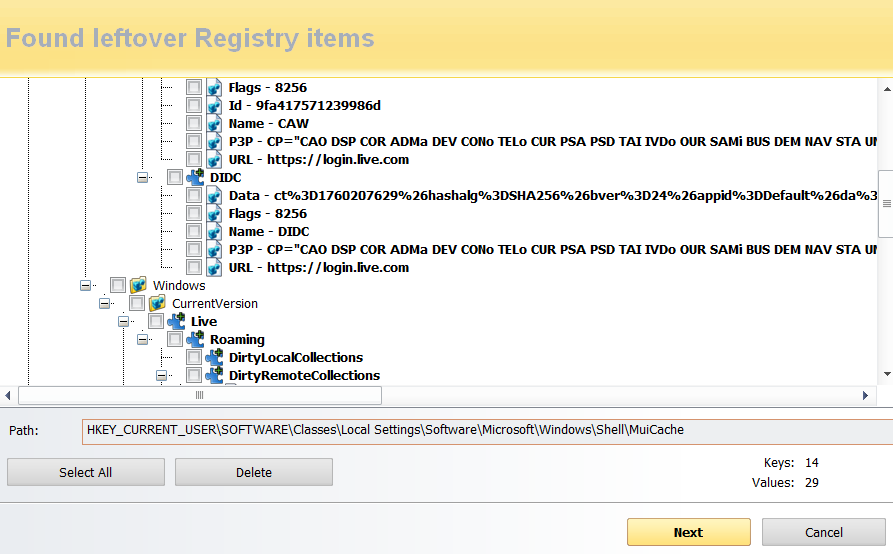Click the registry value icon beside Id - 9fa417571239986d
The image size is (893, 554).
(x=214, y=105)
